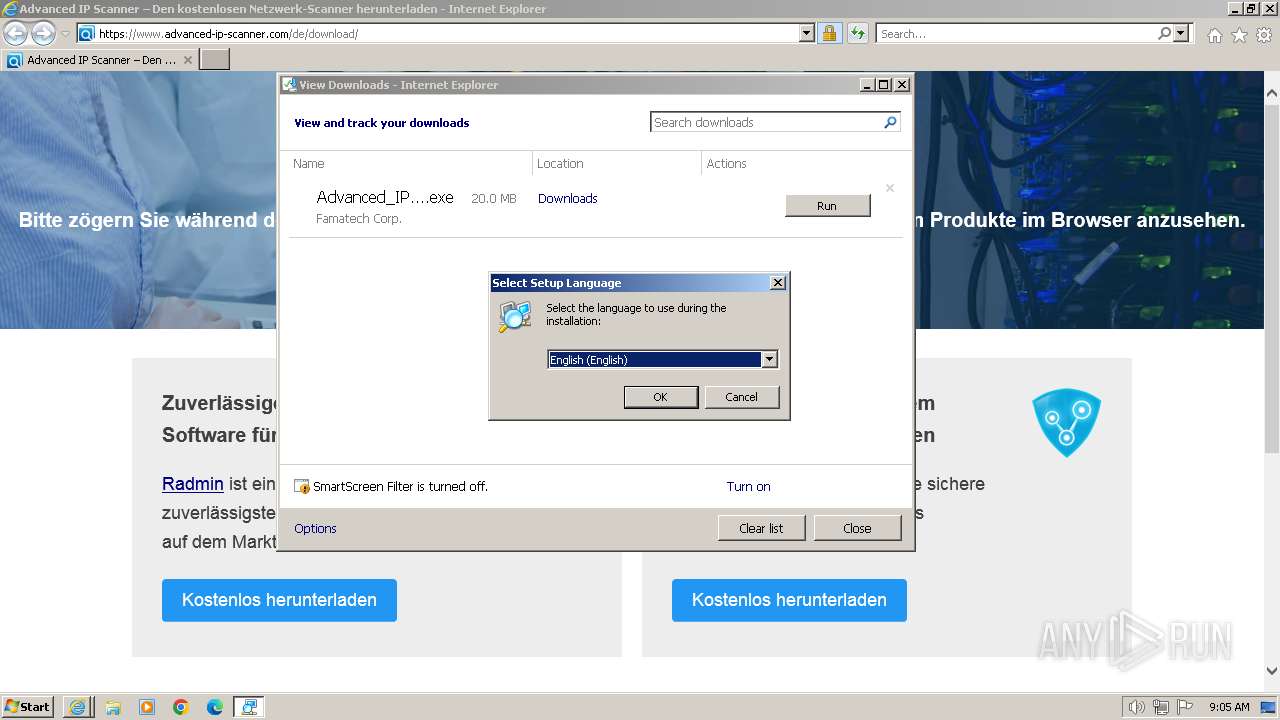Expand address bar history dropdown
Screen dimensions: 1280x720
click(807, 33)
